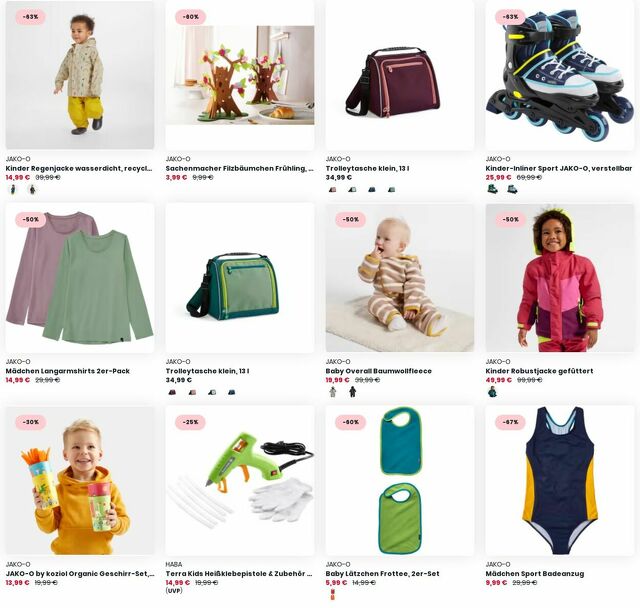Choose first color swatch of burgundy Trolleytasche
Viewport: 640px width, 608px height.
(333, 189)
